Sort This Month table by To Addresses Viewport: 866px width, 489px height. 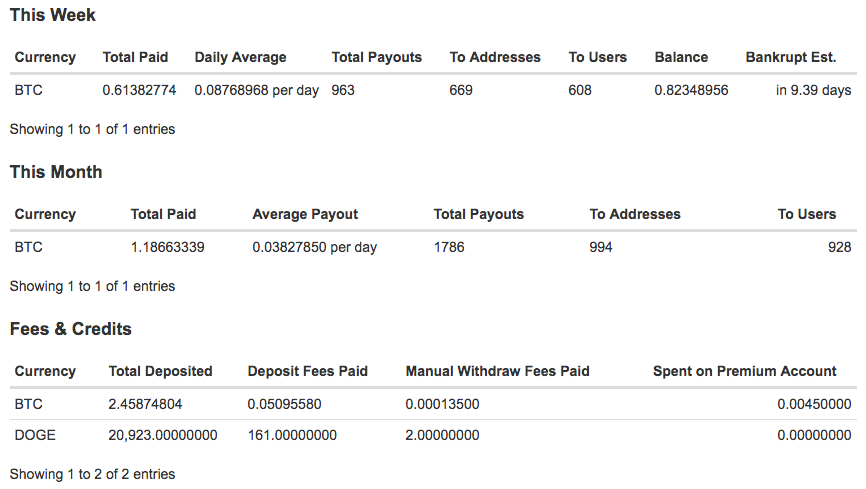635,214
